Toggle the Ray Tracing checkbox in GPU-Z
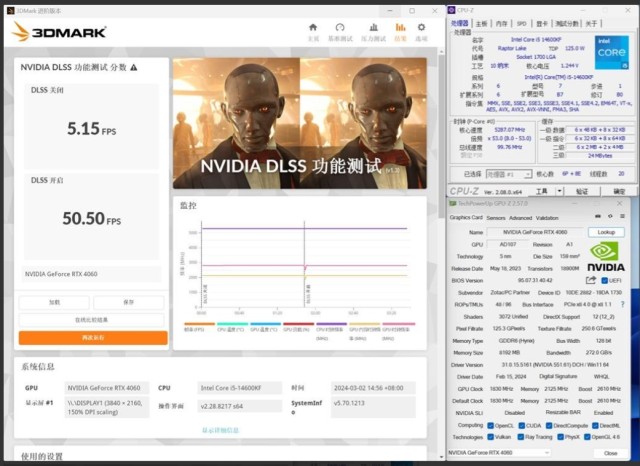 click(x=521, y=437)
